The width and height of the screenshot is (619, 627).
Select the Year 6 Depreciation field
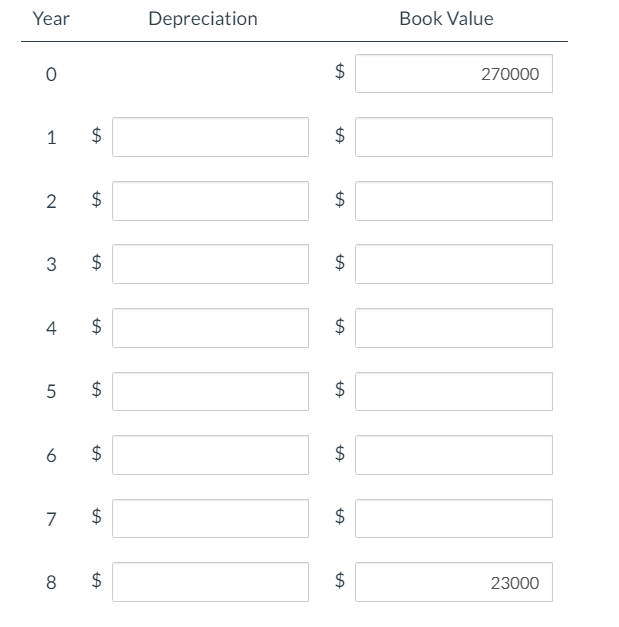(210, 455)
